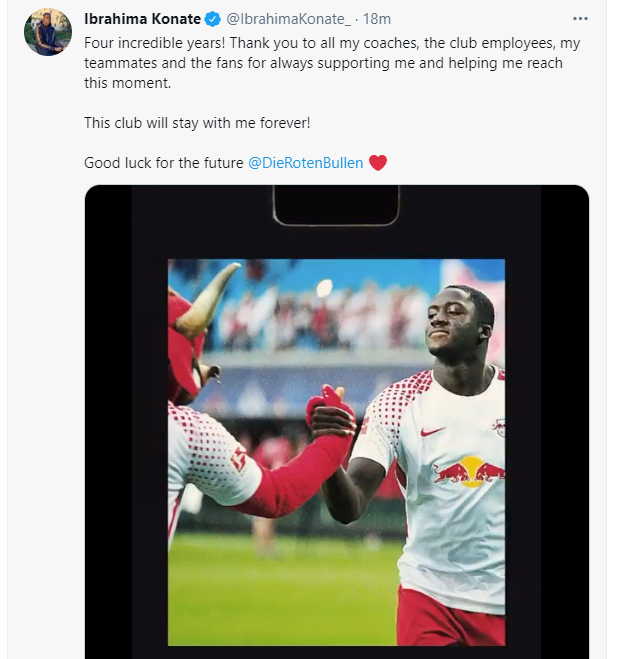This screenshot has width=627, height=659.
Task: Click the handshake in the photo
Action: [330, 408]
